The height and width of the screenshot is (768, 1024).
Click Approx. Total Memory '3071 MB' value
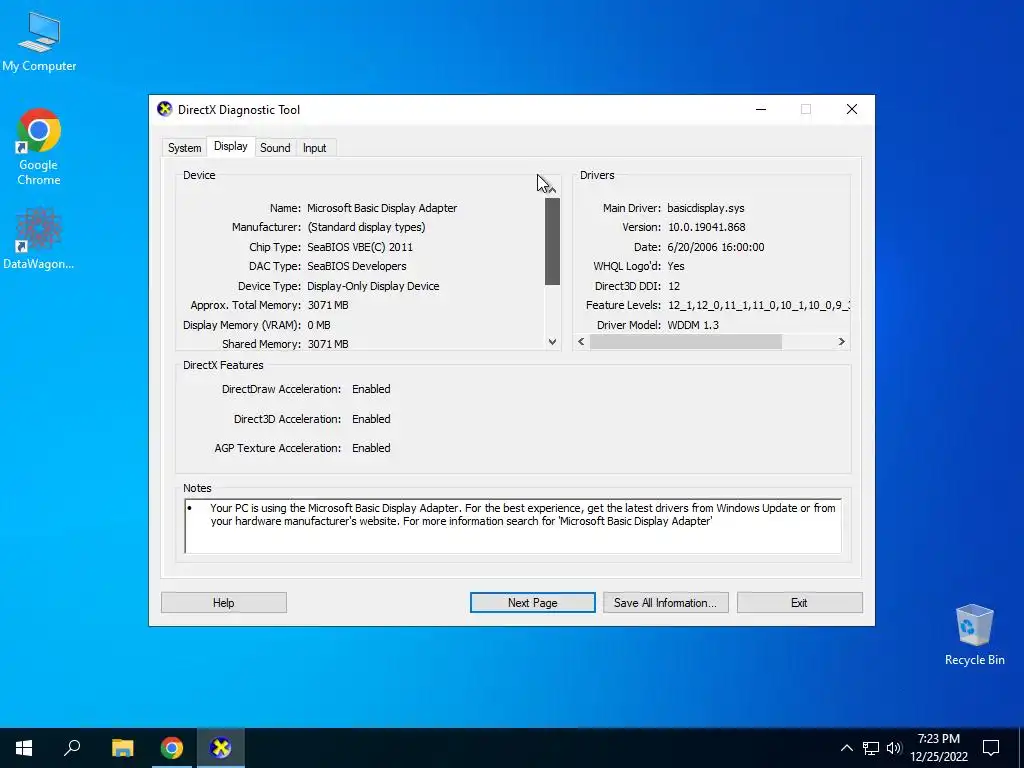(x=328, y=305)
